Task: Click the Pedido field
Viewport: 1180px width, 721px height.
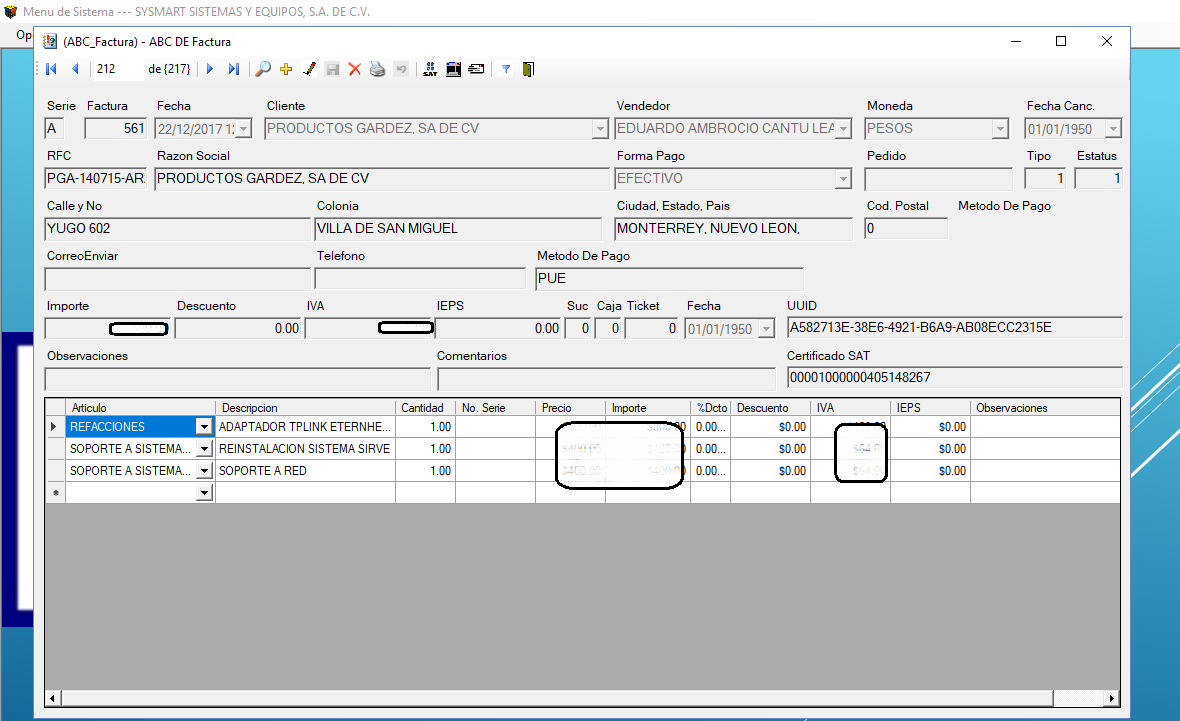Action: [939, 179]
